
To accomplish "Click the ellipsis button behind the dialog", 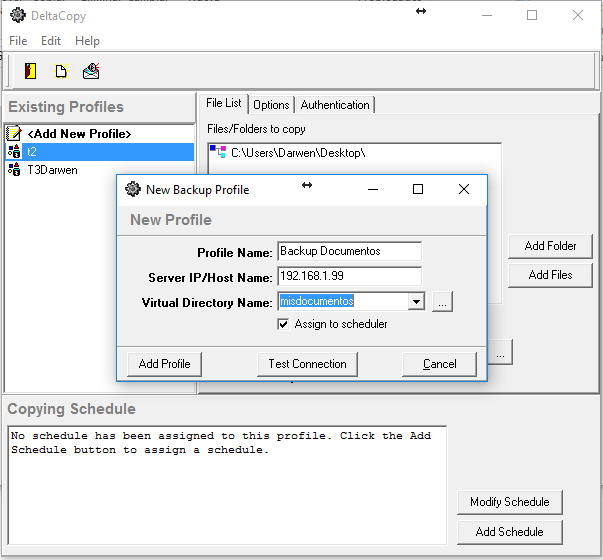I will pos(500,352).
